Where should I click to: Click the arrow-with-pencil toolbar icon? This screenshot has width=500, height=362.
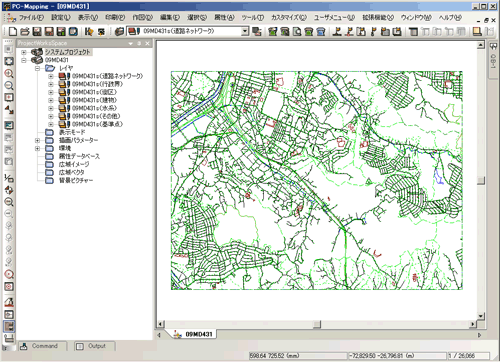pyautogui.click(x=89, y=31)
